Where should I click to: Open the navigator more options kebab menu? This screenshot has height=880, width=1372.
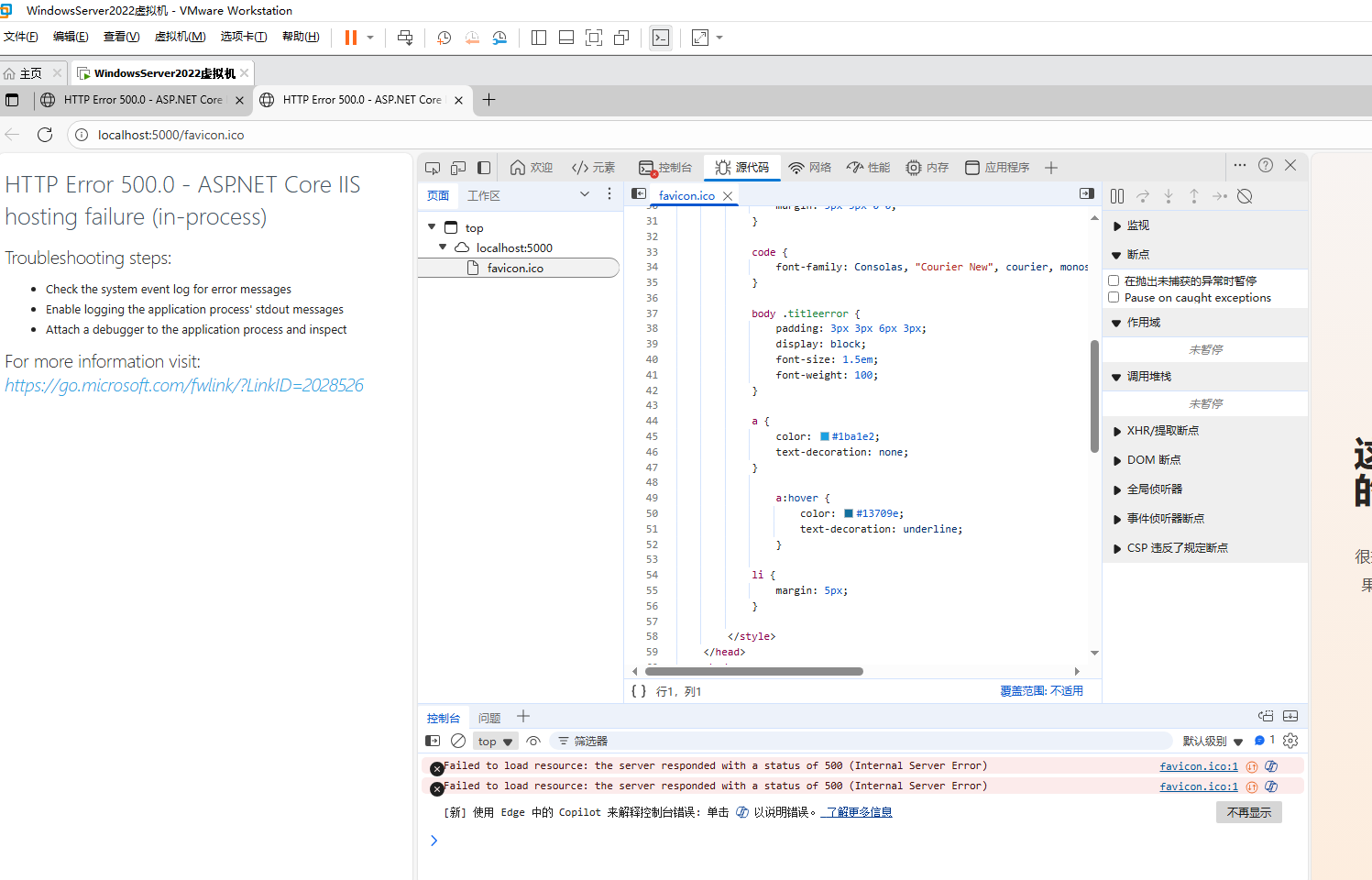point(609,194)
